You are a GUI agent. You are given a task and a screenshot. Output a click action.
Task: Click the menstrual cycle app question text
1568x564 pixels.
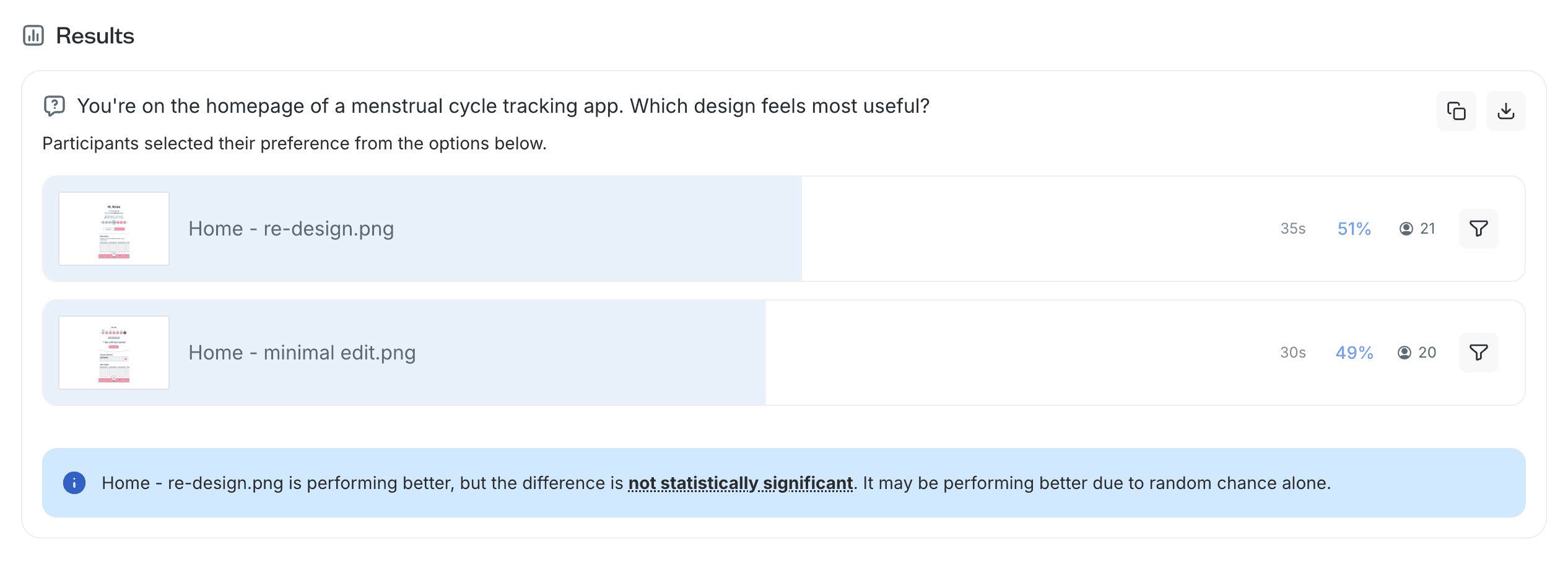503,106
